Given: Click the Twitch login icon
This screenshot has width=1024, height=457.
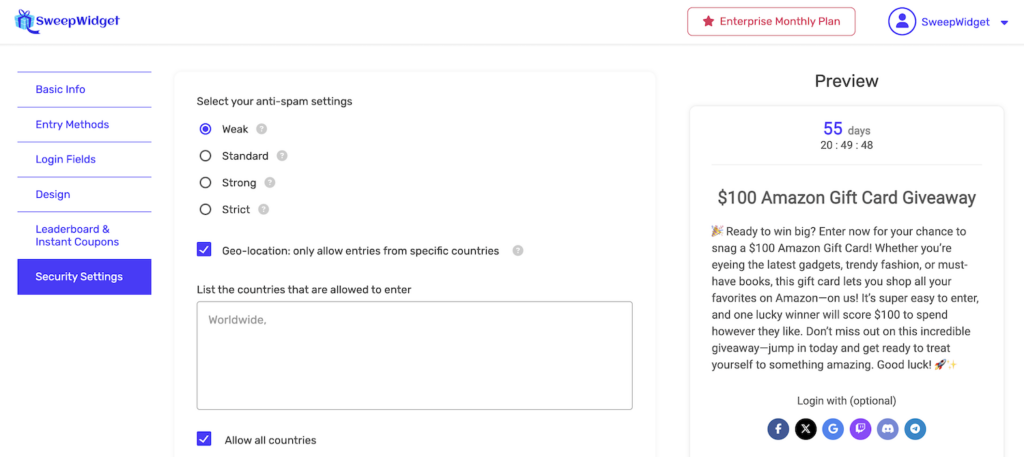Looking at the screenshot, I should [x=860, y=429].
